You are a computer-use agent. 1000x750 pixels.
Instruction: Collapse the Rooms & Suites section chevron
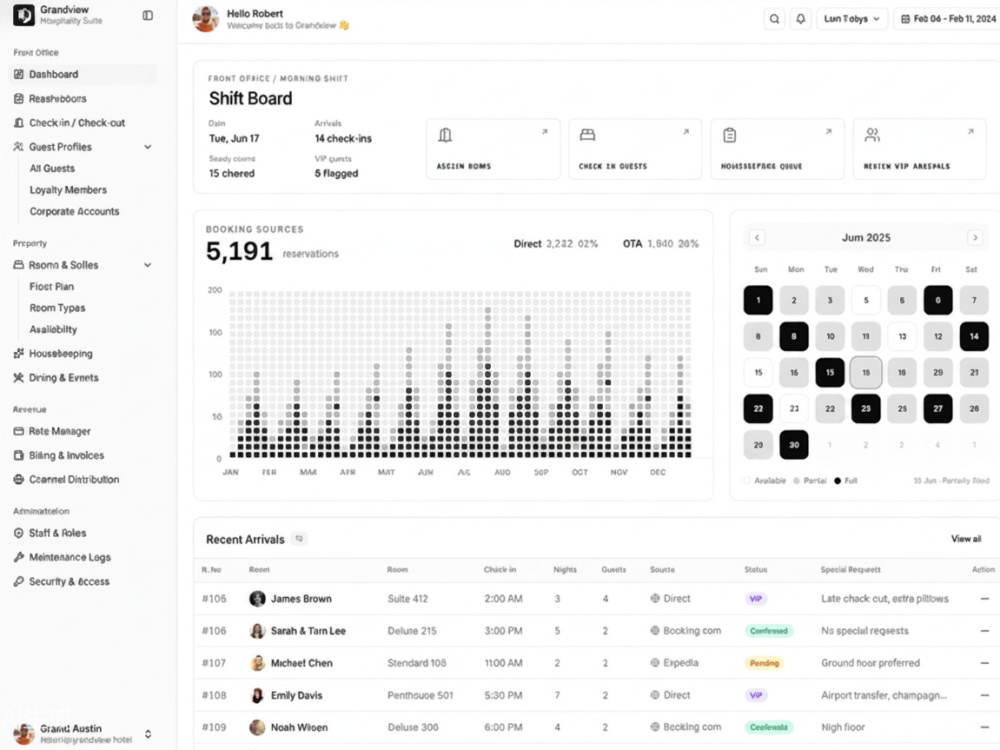click(148, 265)
